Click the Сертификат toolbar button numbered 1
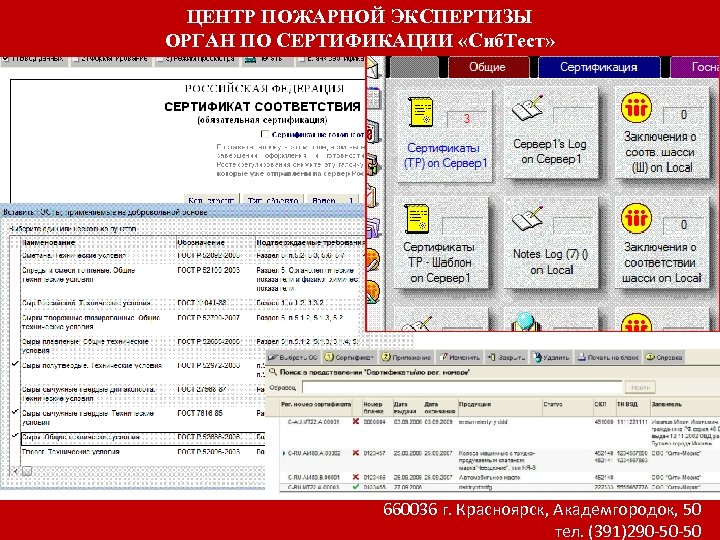 tap(349, 357)
